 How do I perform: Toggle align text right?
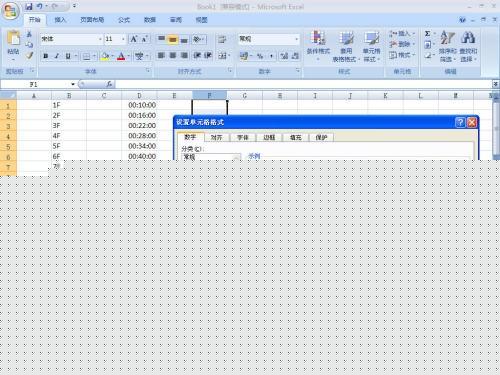point(184,56)
